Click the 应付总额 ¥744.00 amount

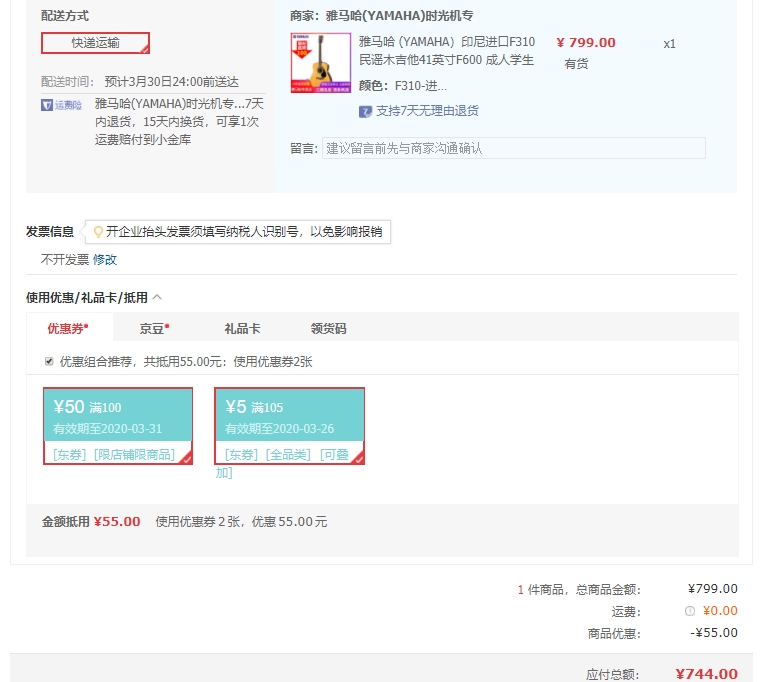[x=707, y=674]
